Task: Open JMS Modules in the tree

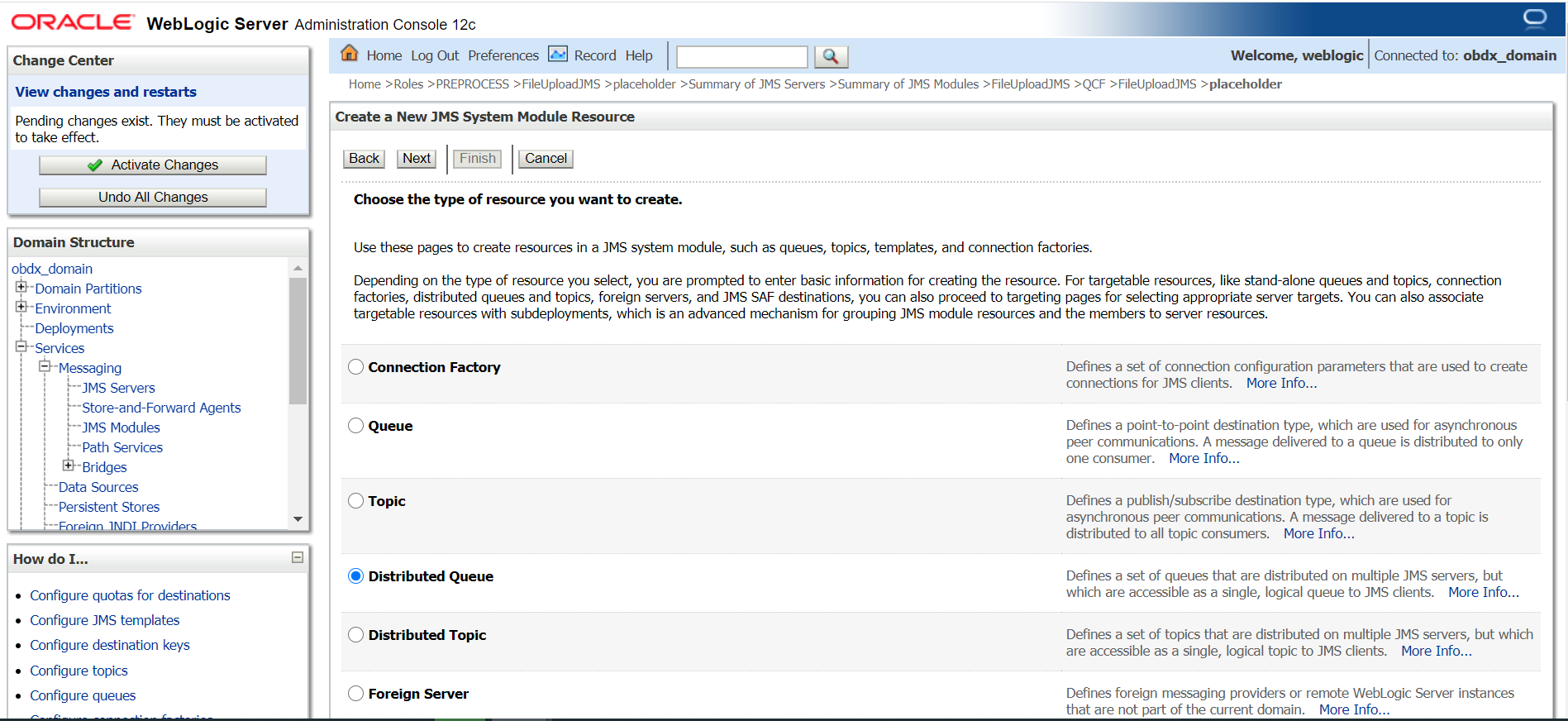Action: pos(121,427)
